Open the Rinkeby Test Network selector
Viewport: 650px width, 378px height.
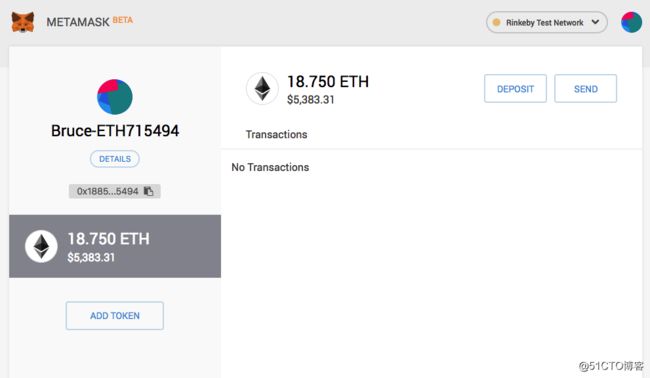pos(546,22)
